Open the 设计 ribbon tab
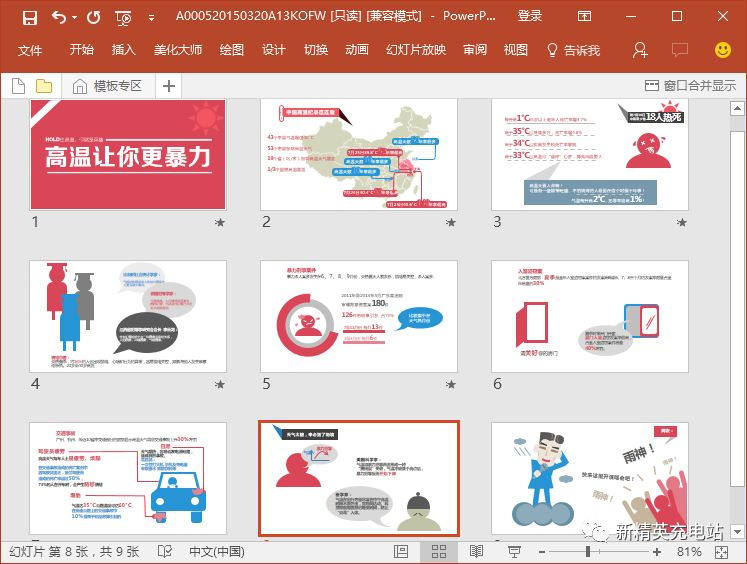Image resolution: width=747 pixels, height=564 pixels. pyautogui.click(x=274, y=50)
